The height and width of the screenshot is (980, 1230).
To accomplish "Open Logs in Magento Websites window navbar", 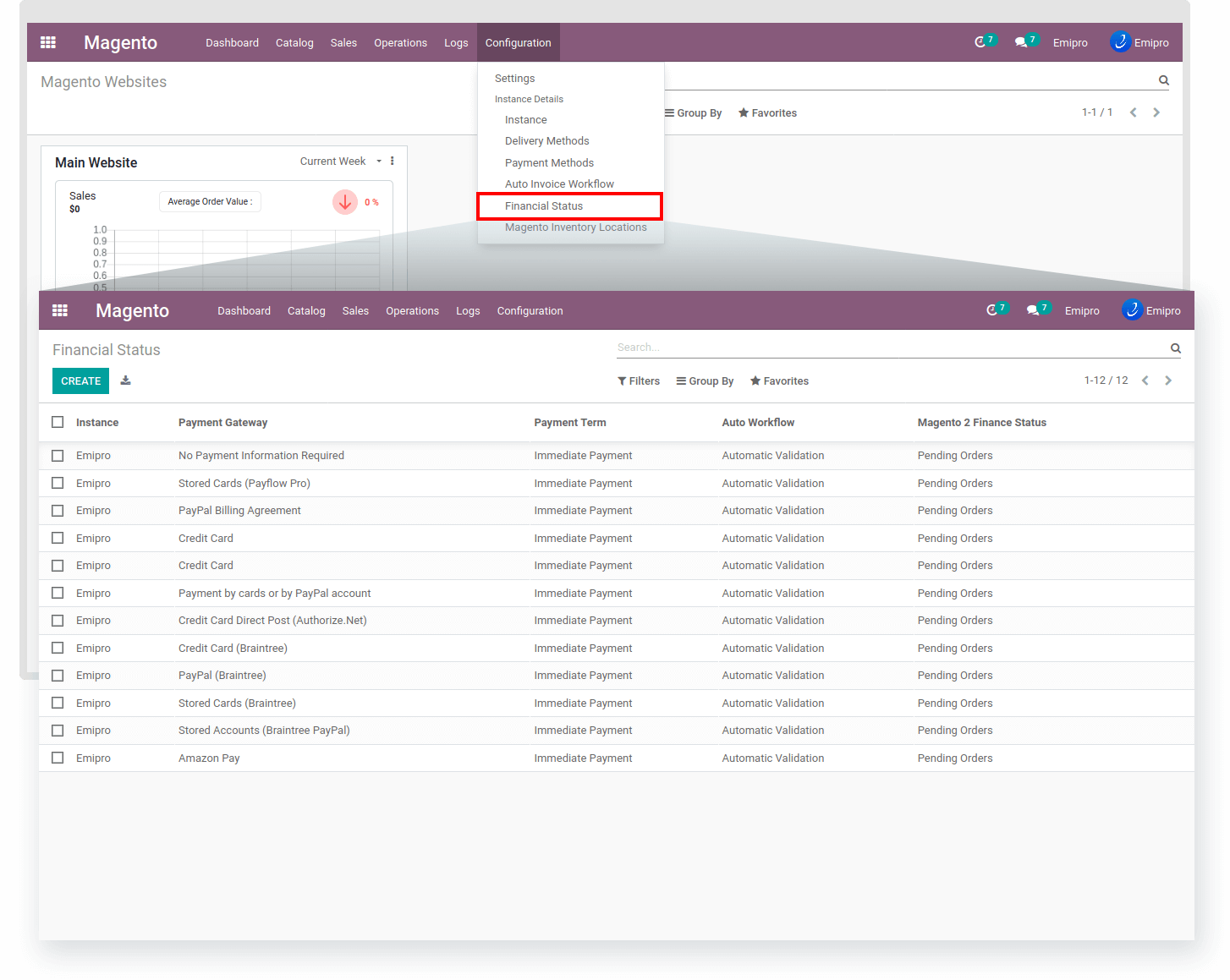I will coord(456,43).
